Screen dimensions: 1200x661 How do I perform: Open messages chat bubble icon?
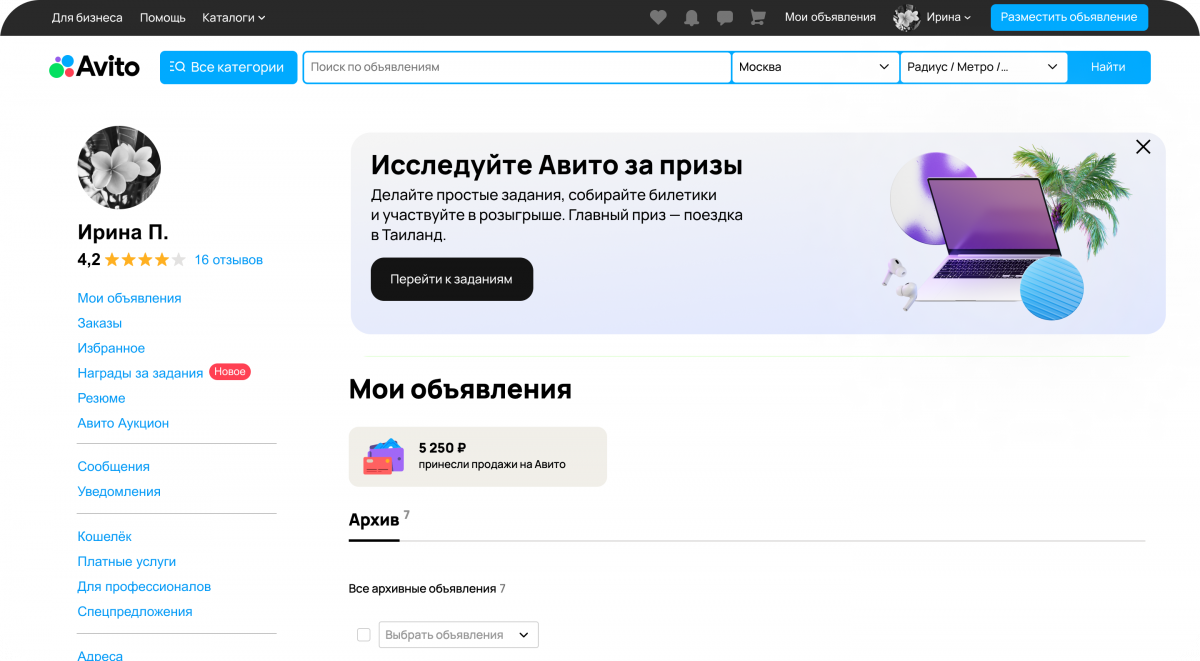click(x=725, y=17)
